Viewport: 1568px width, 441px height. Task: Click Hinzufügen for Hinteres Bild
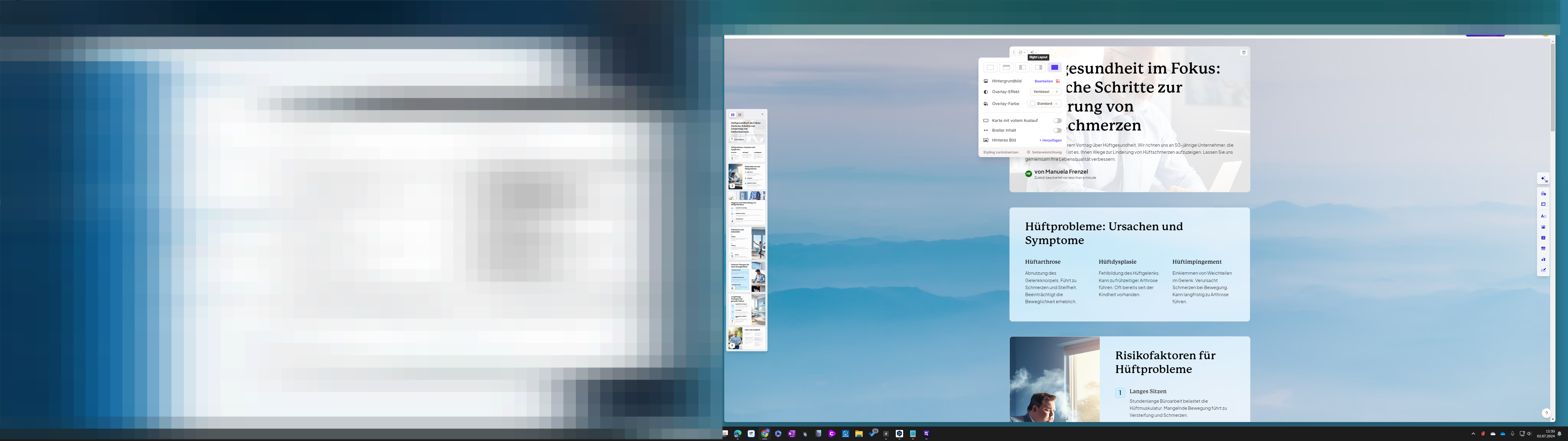click(1051, 140)
